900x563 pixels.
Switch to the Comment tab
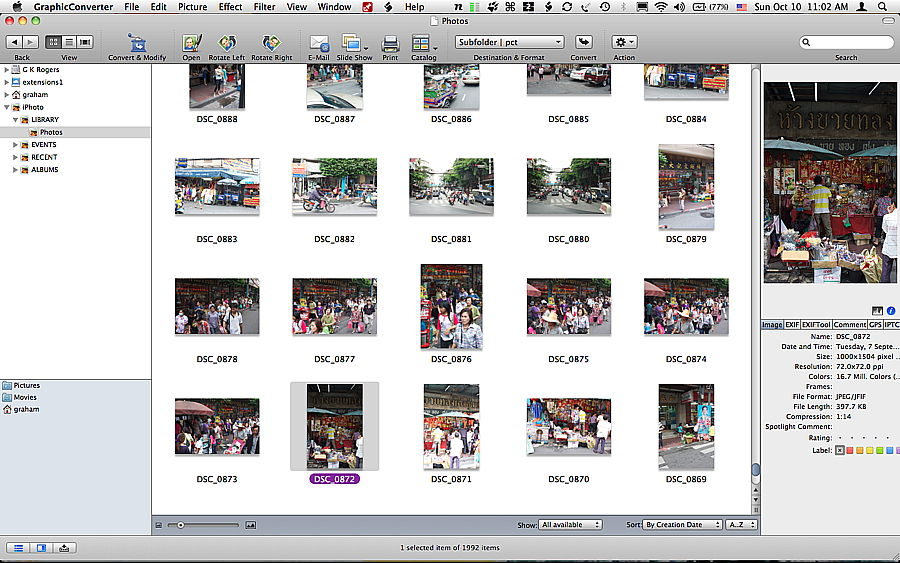click(849, 325)
